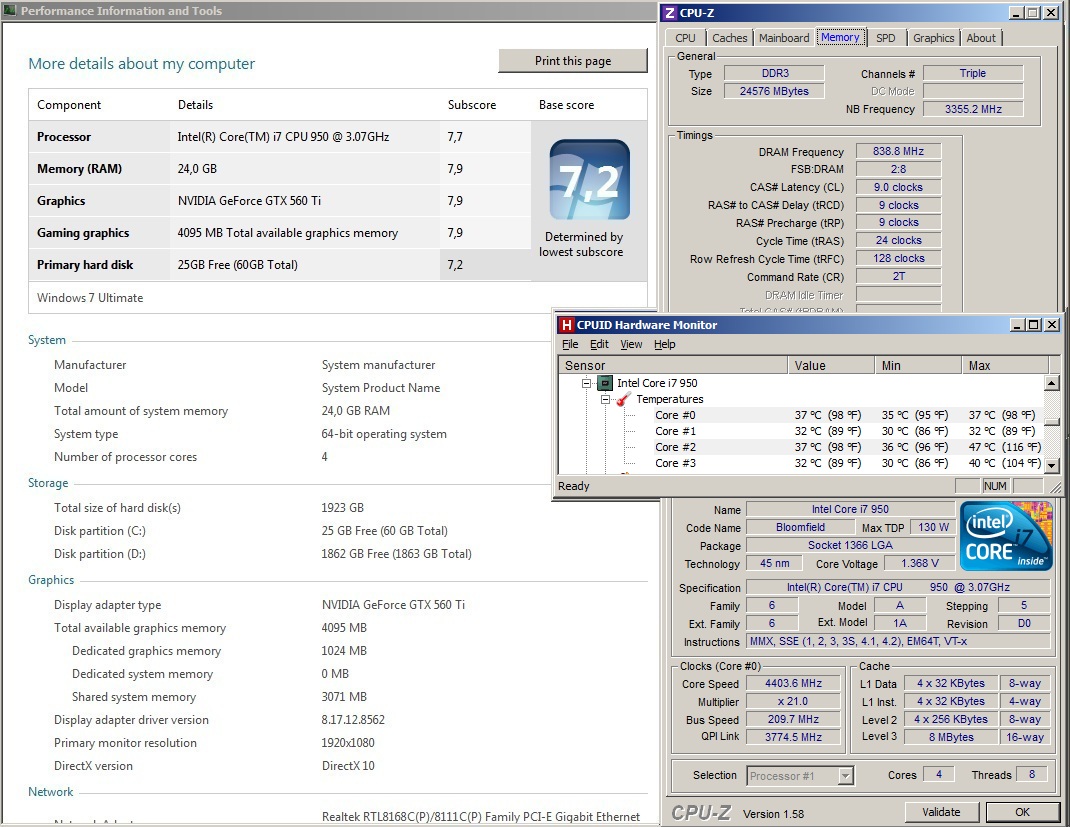This screenshot has height=827, width=1070.
Task: Click the Hardware Monitor resize grip
Action: tap(1056, 487)
